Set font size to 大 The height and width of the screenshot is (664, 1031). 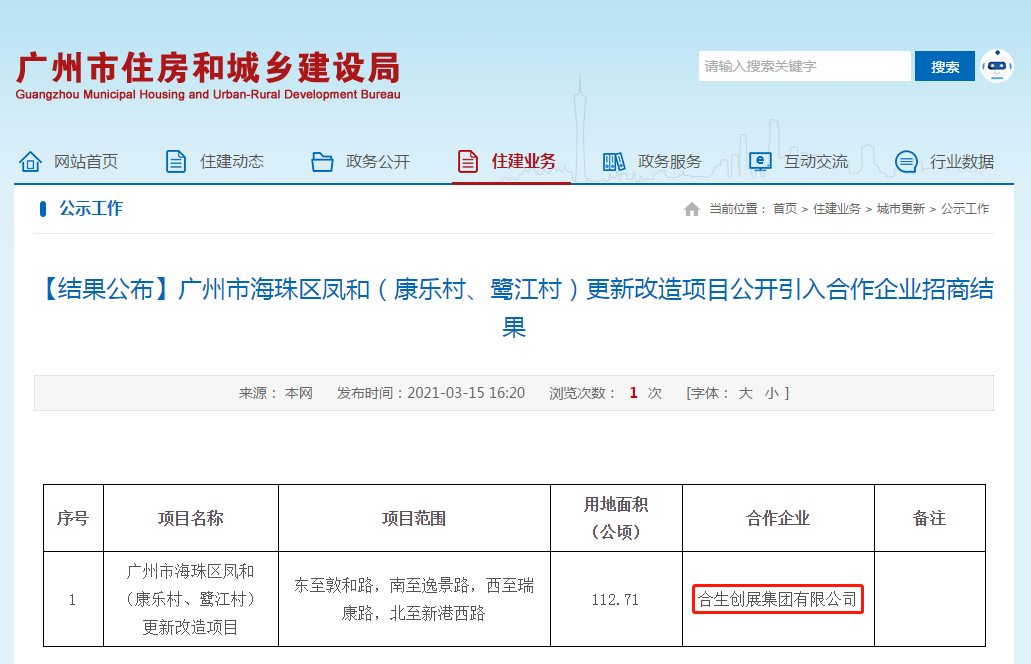point(745,393)
